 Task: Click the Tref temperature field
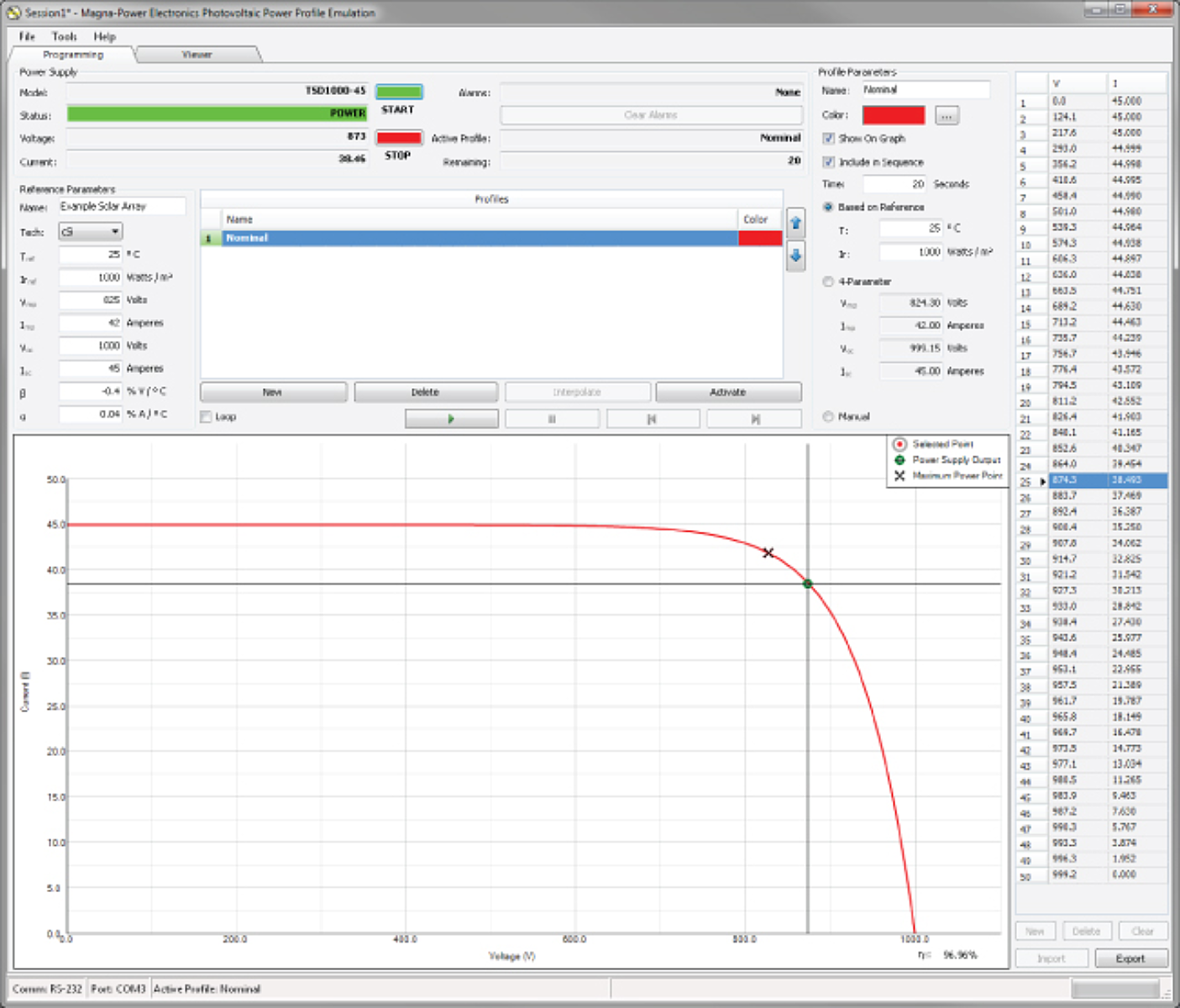[91, 255]
